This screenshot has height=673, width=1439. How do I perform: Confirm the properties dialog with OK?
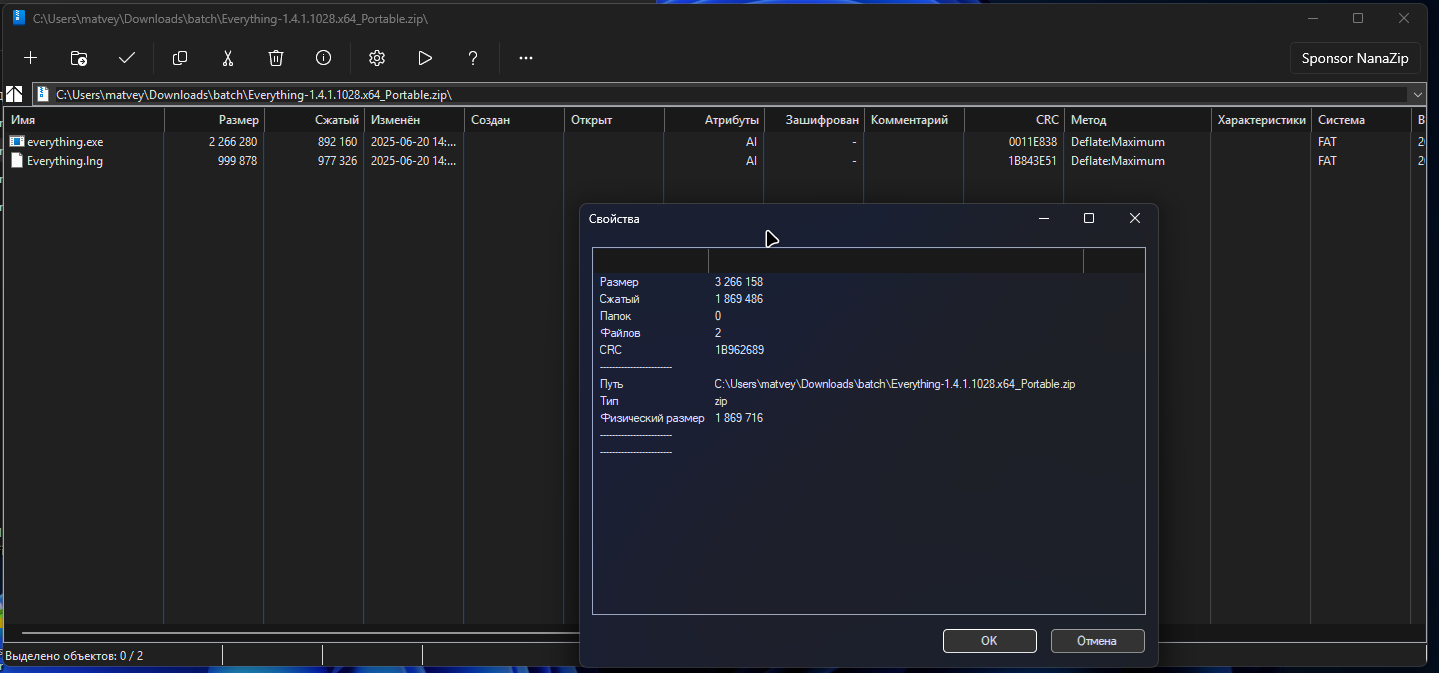click(x=989, y=641)
